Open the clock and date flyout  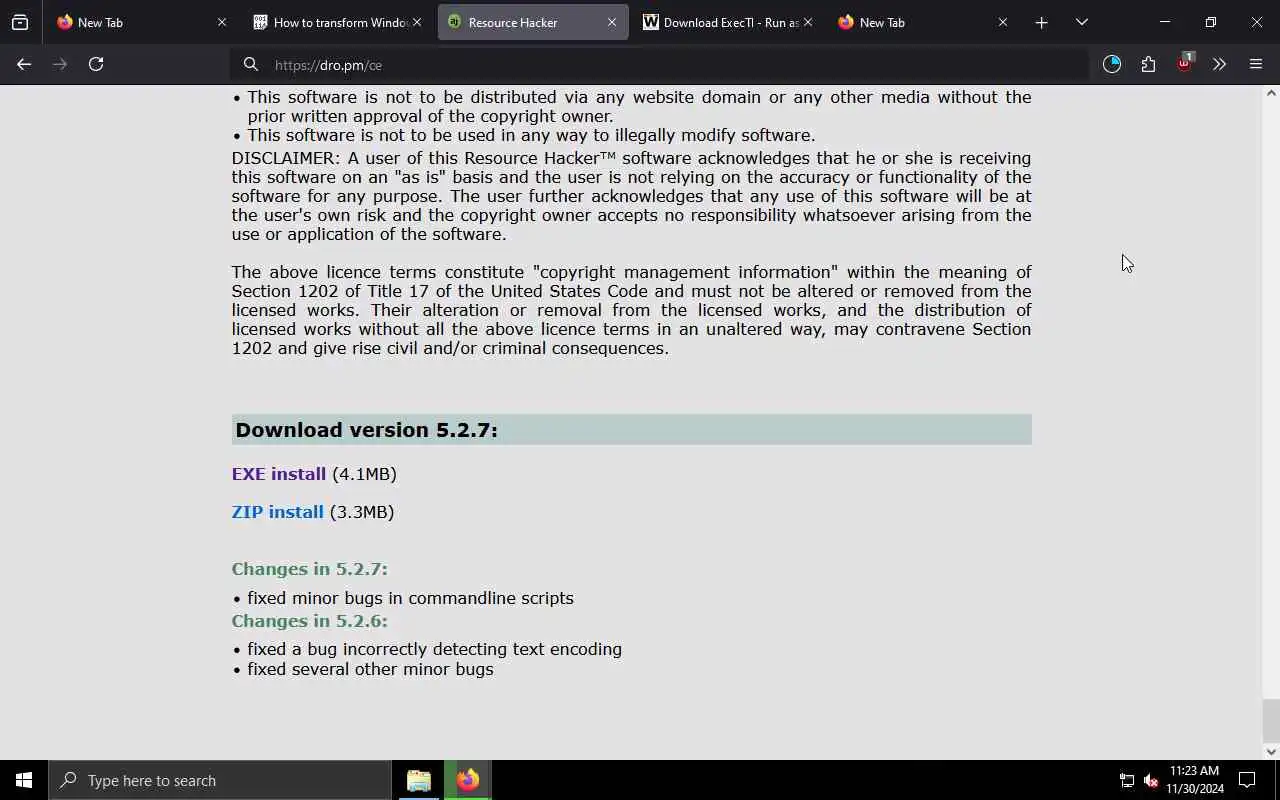[1195, 780]
